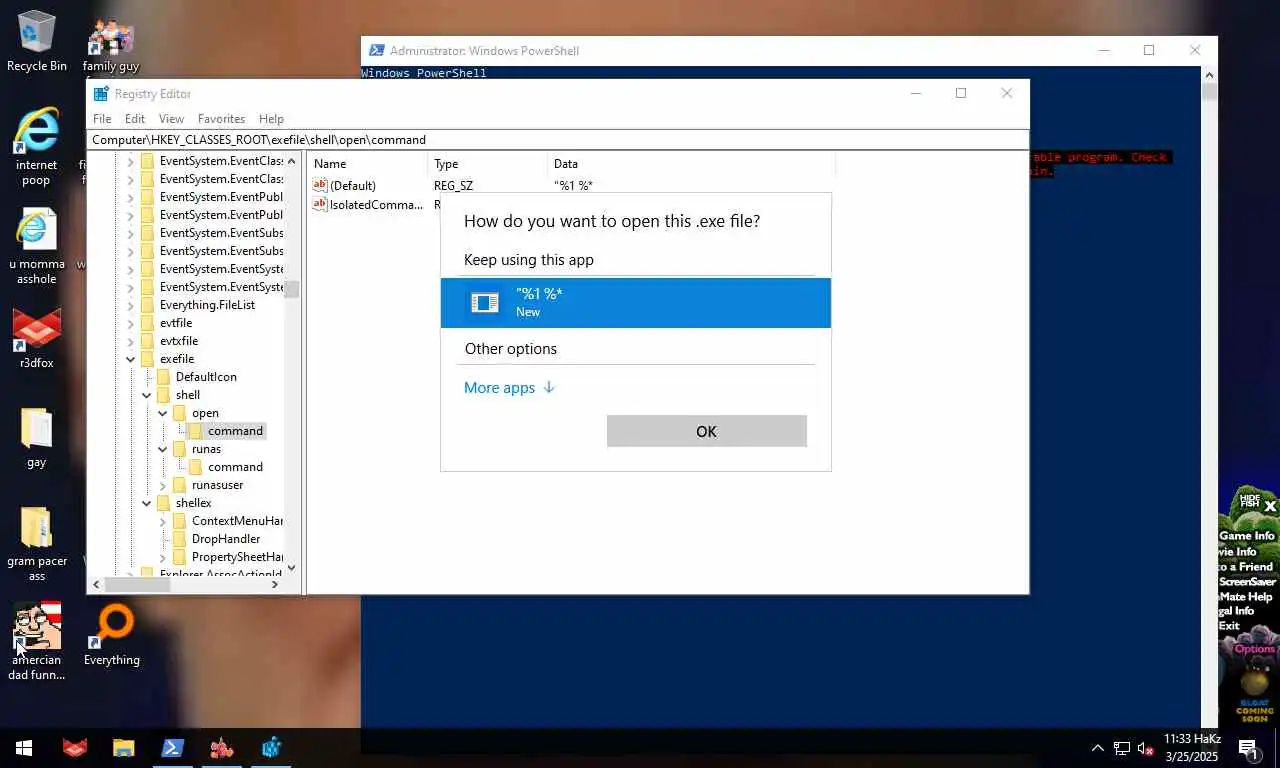Expand the evtfile key
This screenshot has height=768, width=1280.
pyautogui.click(x=131, y=323)
